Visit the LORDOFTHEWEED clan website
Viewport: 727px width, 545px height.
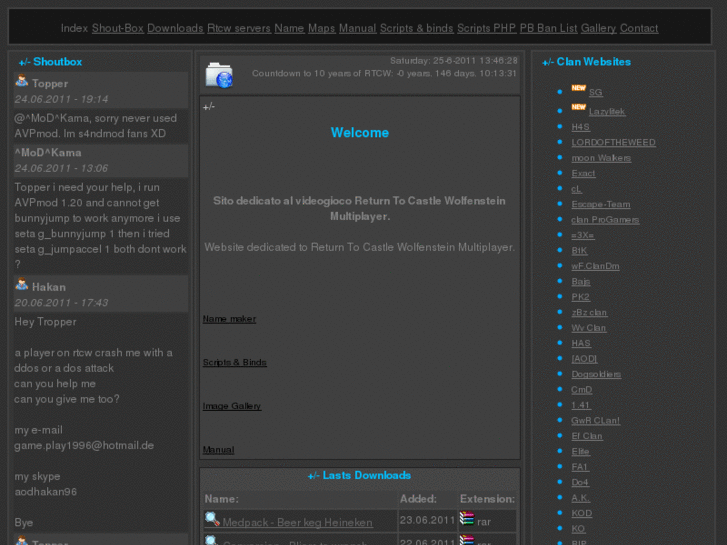tap(613, 142)
